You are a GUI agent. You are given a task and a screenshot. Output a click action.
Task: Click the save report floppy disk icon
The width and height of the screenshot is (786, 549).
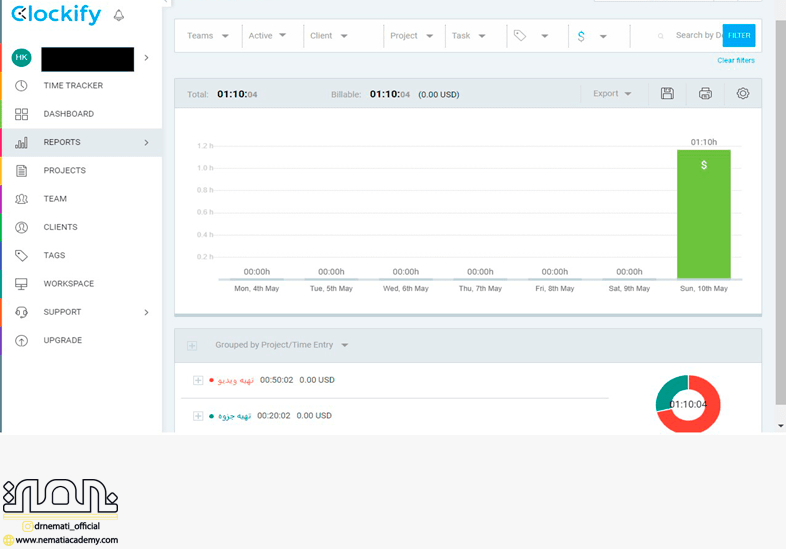[667, 94]
